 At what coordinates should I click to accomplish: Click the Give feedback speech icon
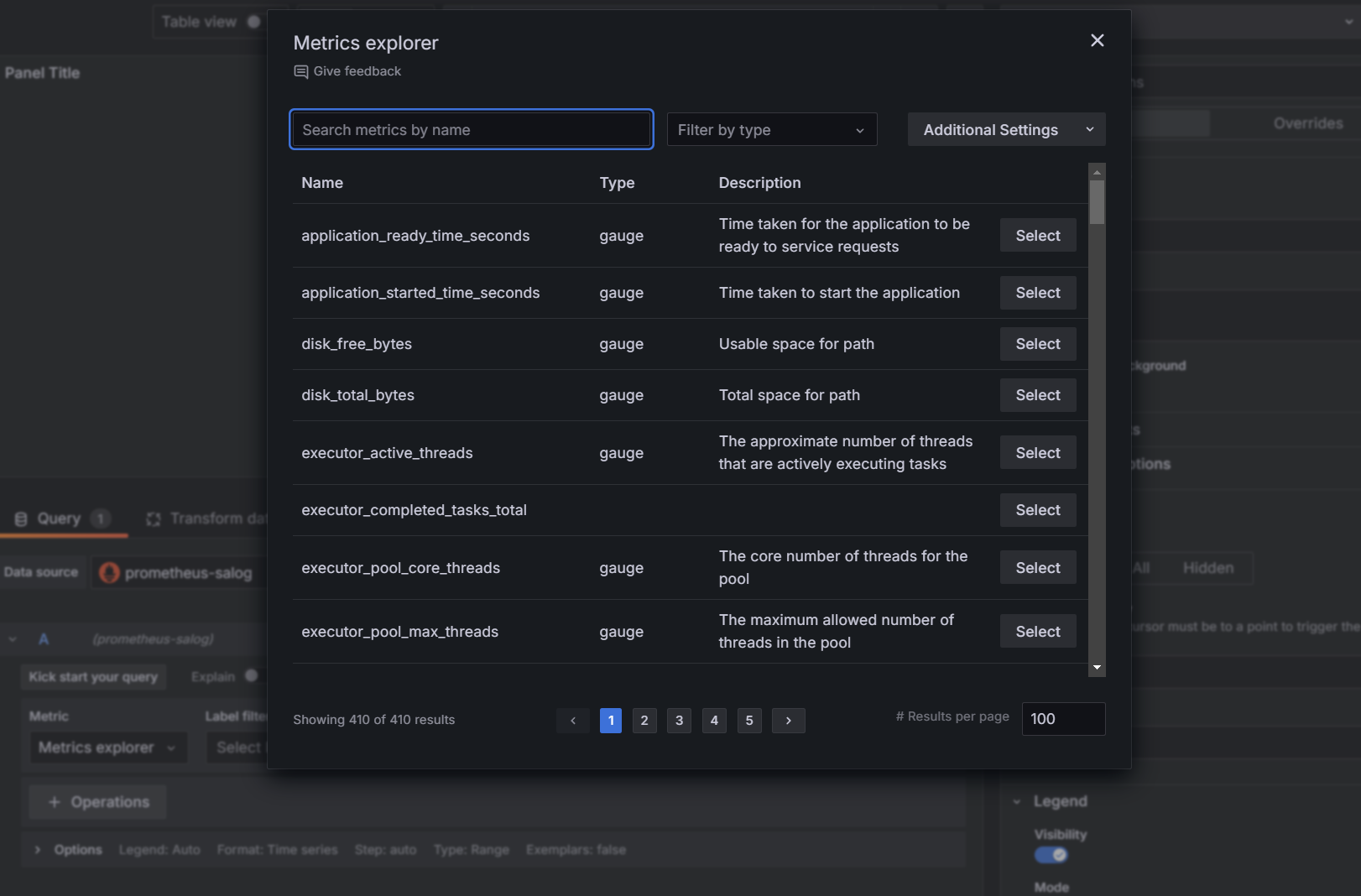click(x=300, y=72)
